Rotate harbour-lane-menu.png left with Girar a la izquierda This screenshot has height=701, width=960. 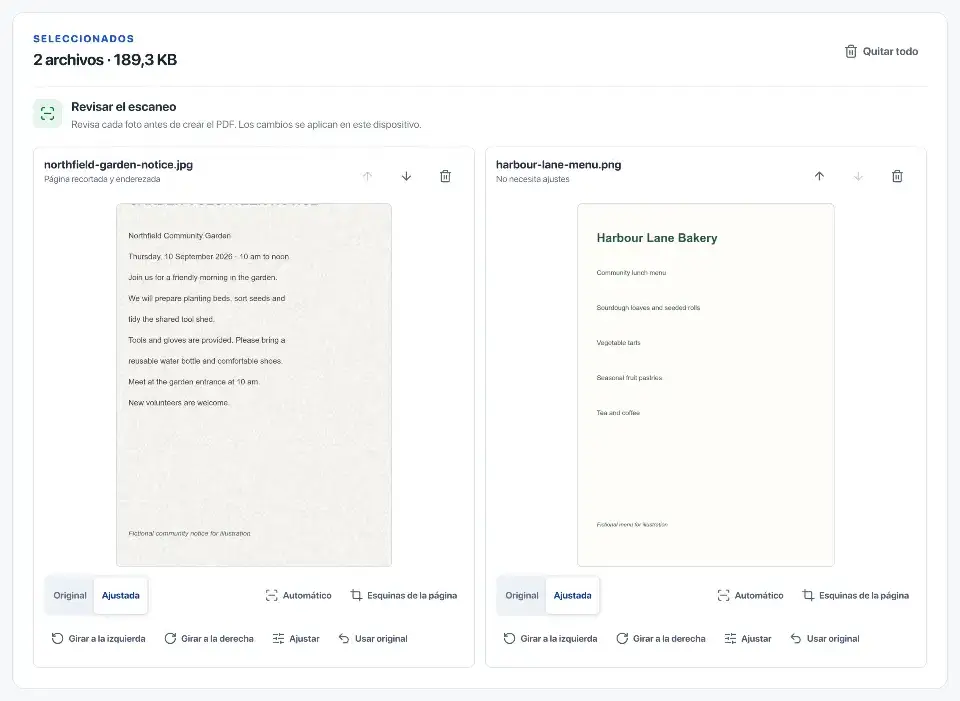click(550, 639)
